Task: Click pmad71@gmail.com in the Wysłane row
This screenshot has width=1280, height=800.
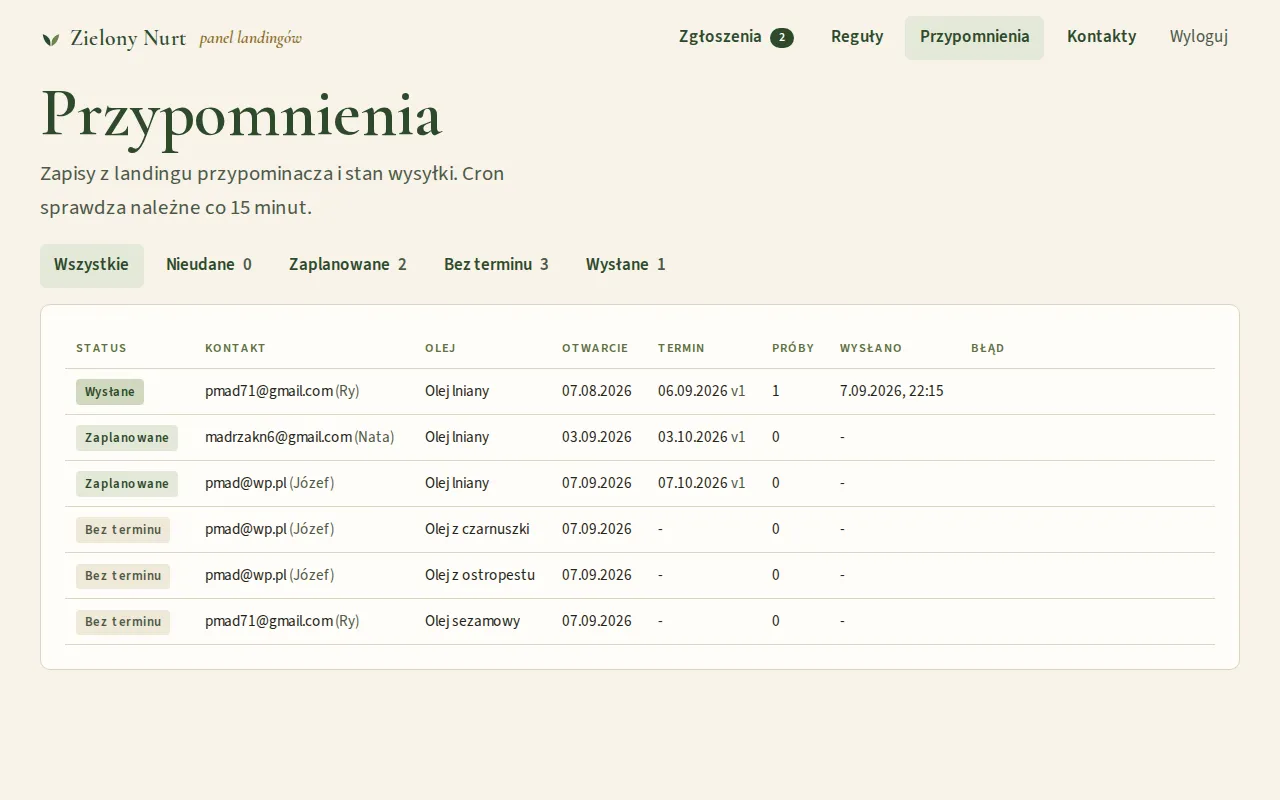Action: pyautogui.click(x=269, y=391)
